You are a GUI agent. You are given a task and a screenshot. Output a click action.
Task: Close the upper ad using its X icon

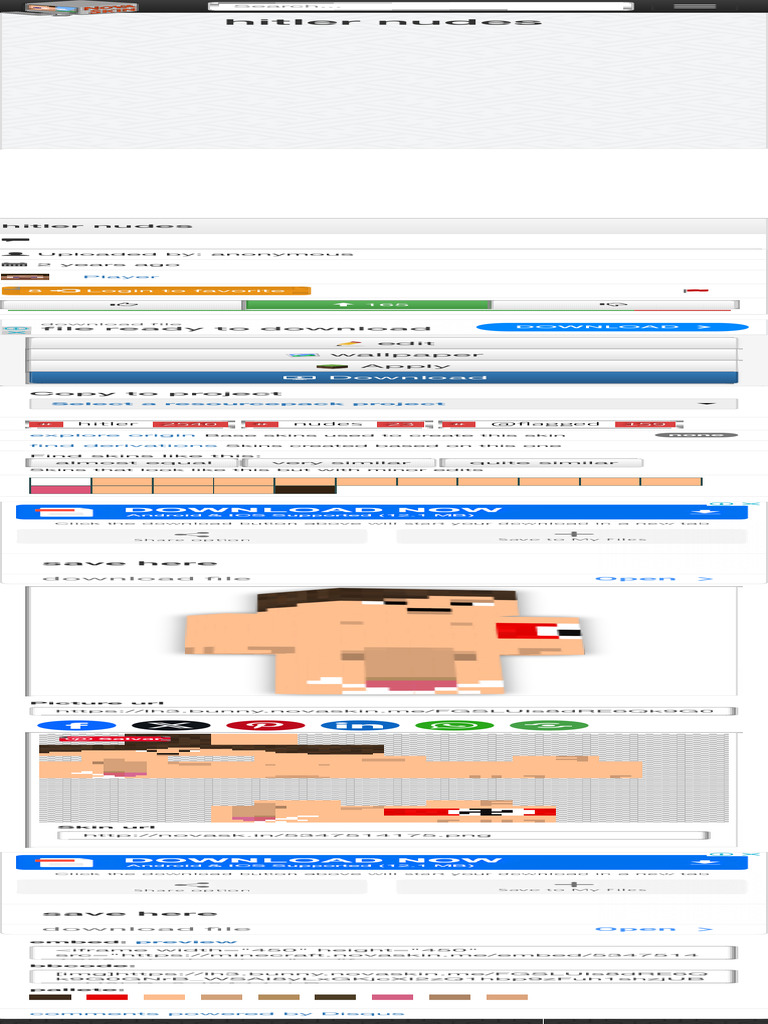coord(751,504)
